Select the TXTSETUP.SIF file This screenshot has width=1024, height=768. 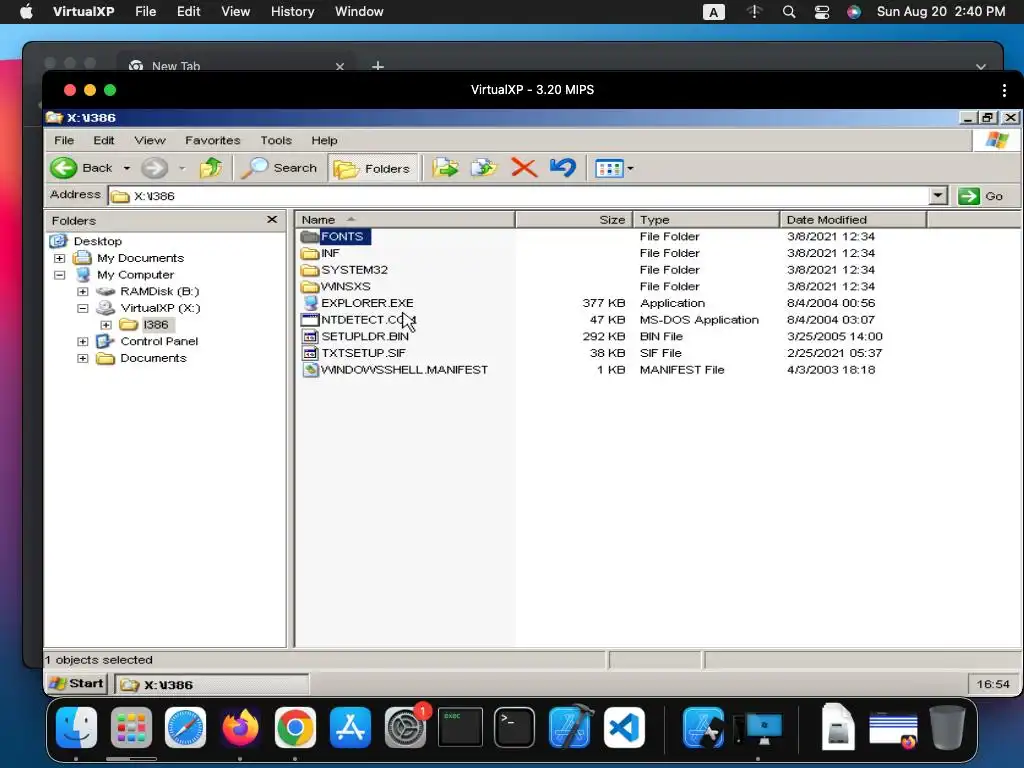point(363,353)
